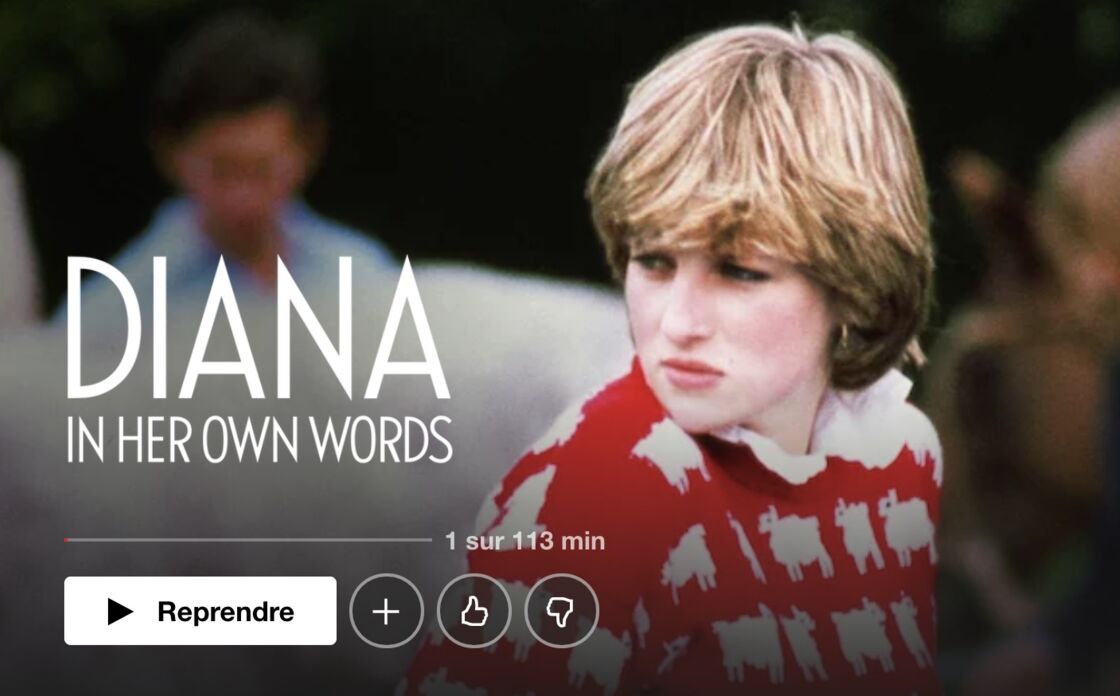Click the Reprendre button to resume playback

point(200,611)
